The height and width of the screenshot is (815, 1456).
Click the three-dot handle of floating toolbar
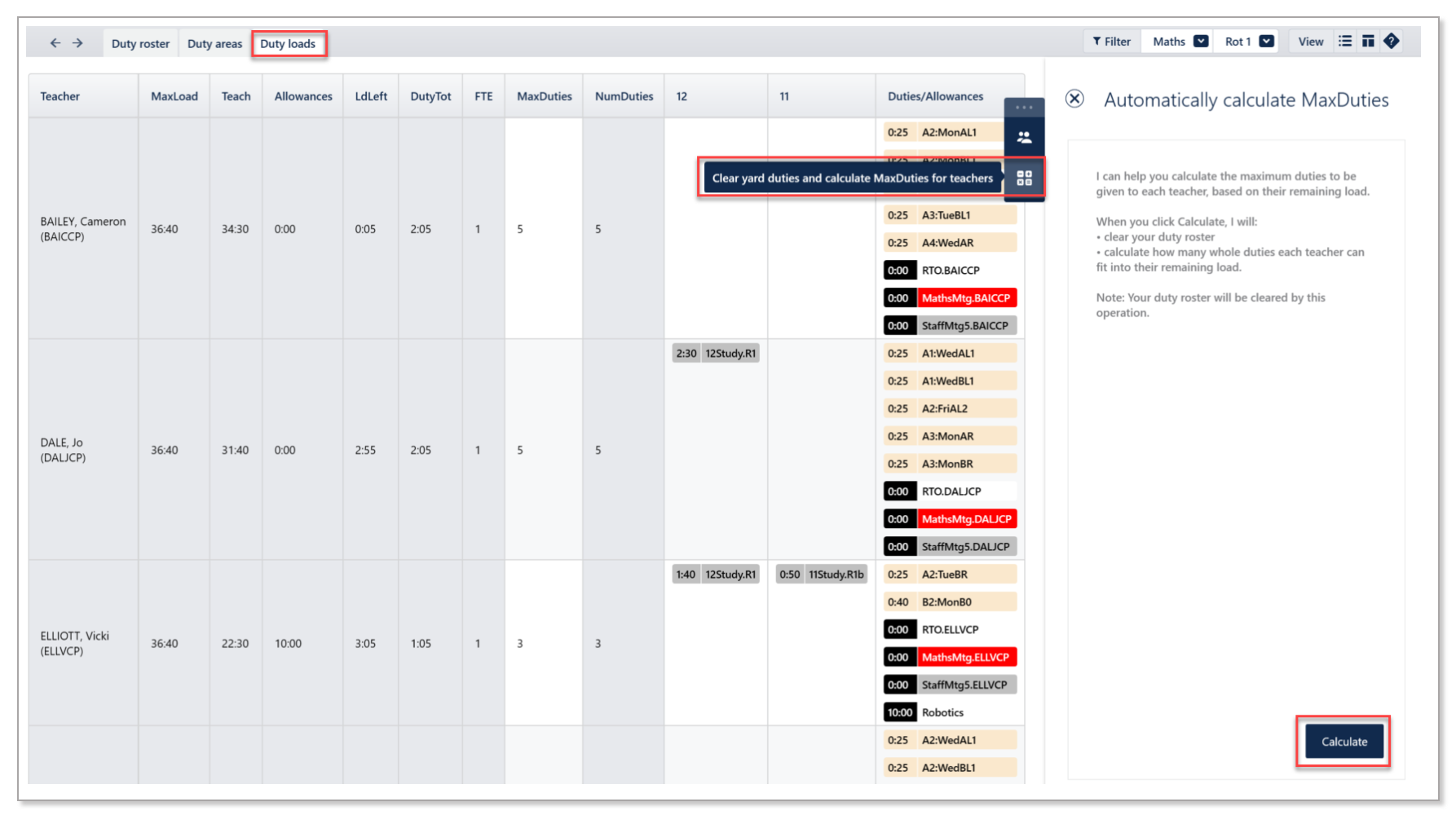coord(1025,108)
